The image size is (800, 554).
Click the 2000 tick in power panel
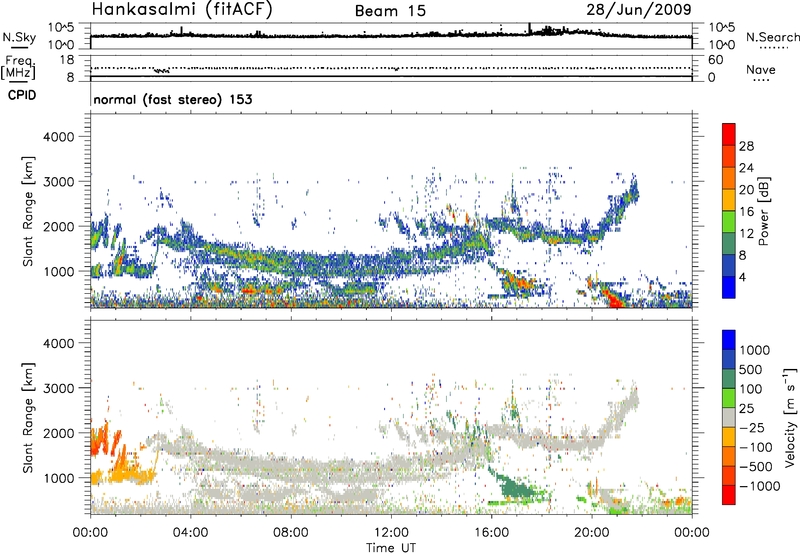pyautogui.click(x=58, y=226)
